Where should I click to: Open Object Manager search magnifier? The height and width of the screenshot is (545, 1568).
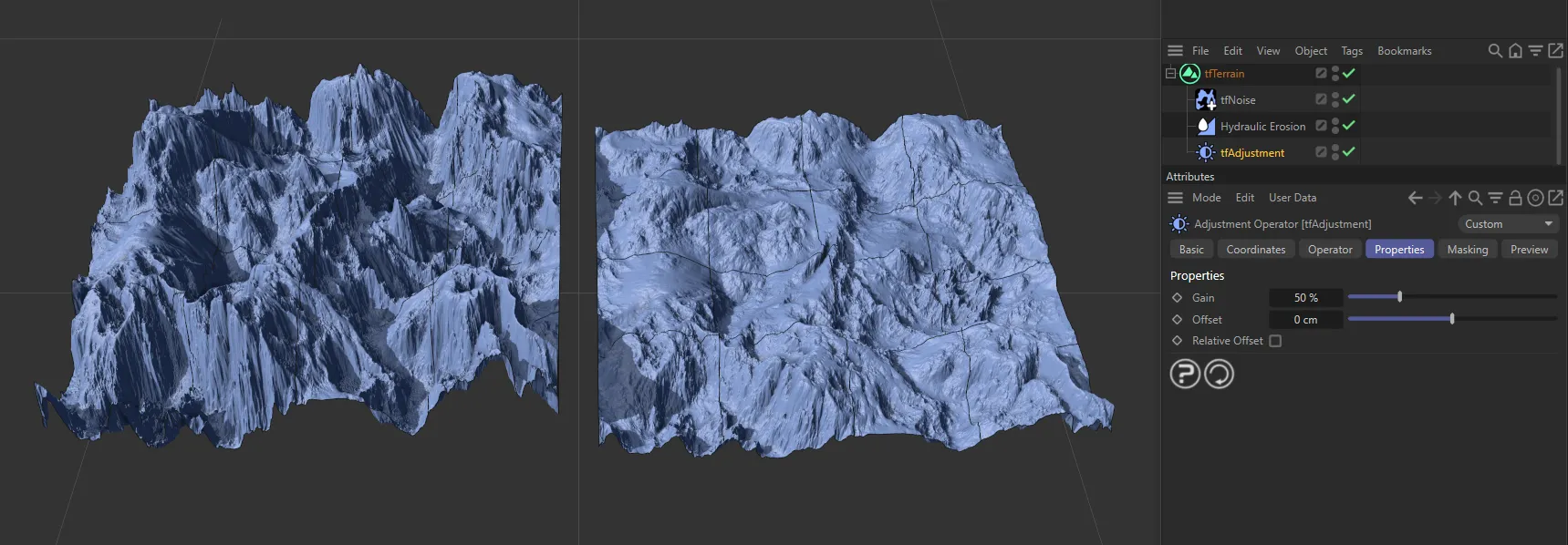1494,51
